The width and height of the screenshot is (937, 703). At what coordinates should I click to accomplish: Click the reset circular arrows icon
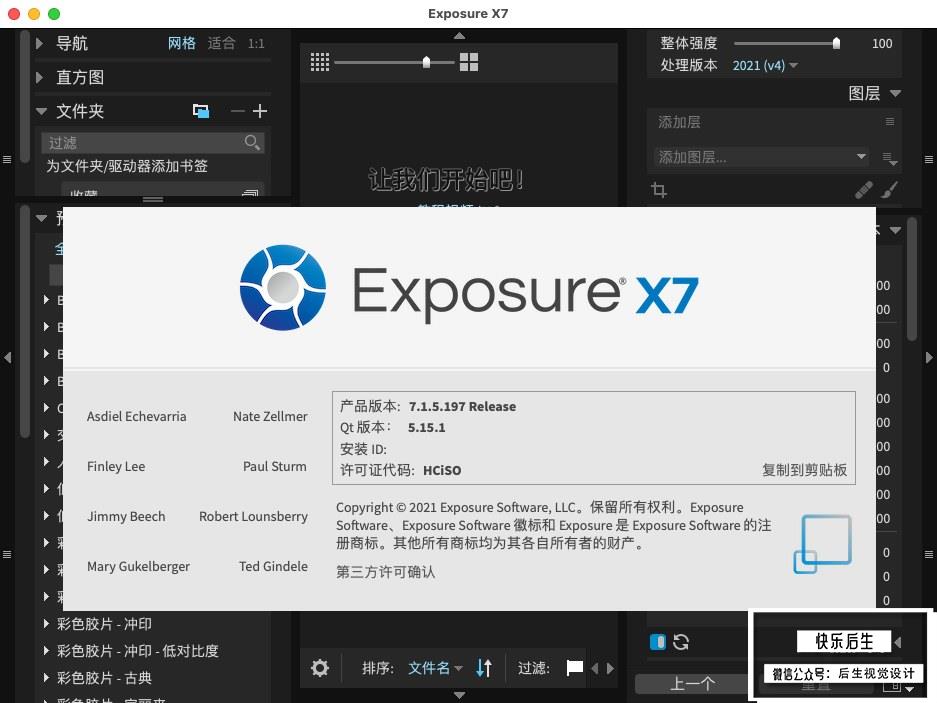click(x=681, y=642)
